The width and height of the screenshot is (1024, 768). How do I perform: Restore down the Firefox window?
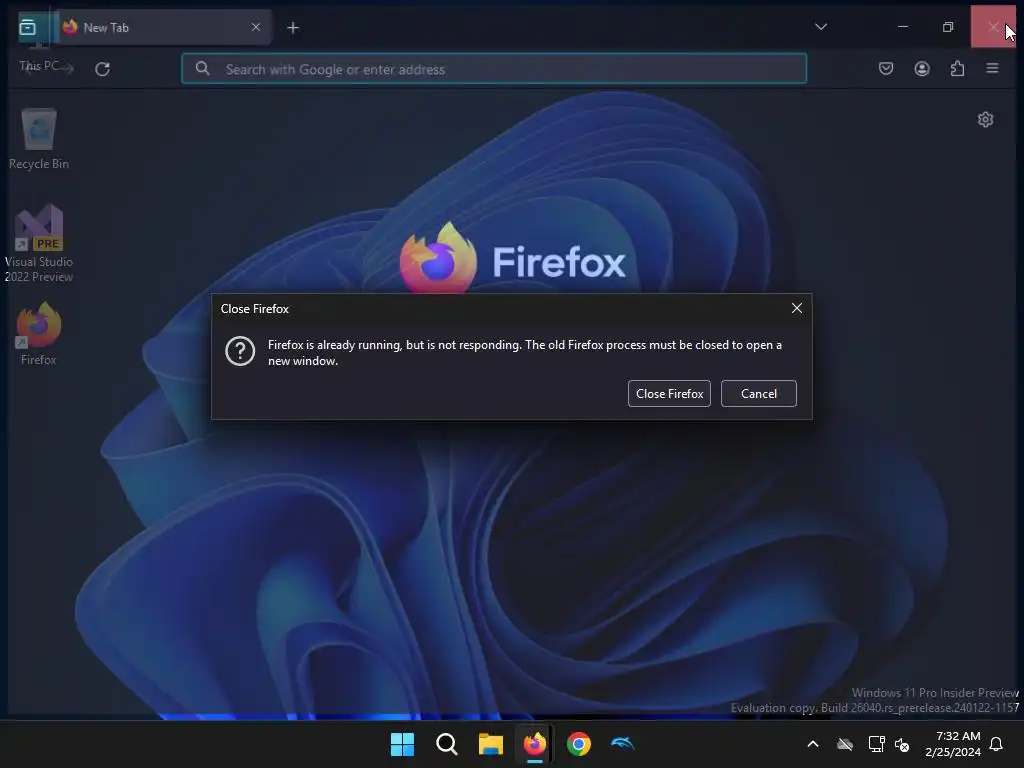click(x=948, y=27)
